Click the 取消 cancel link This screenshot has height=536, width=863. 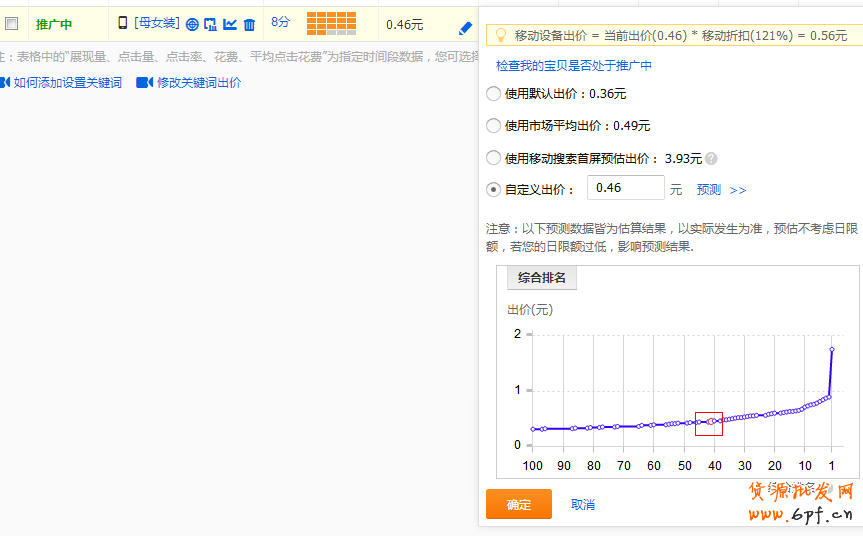582,505
